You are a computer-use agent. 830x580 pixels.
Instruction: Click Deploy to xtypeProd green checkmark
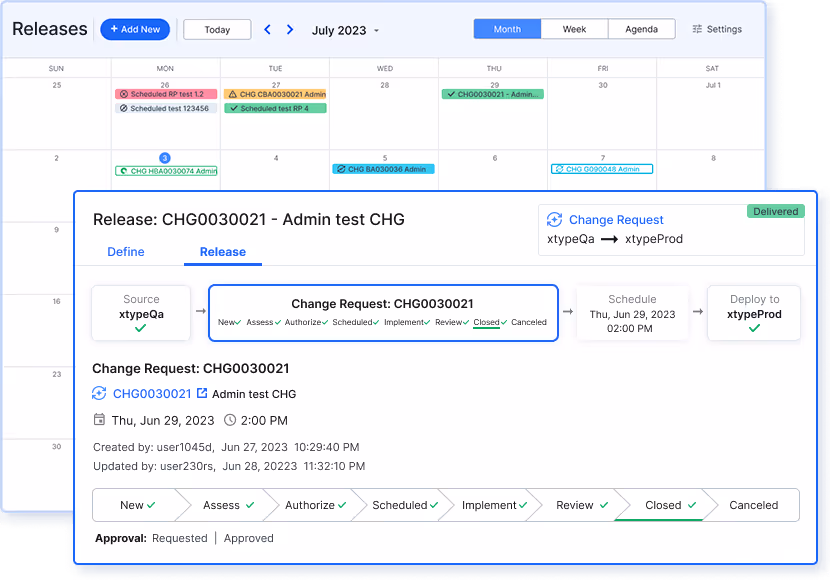(754, 329)
